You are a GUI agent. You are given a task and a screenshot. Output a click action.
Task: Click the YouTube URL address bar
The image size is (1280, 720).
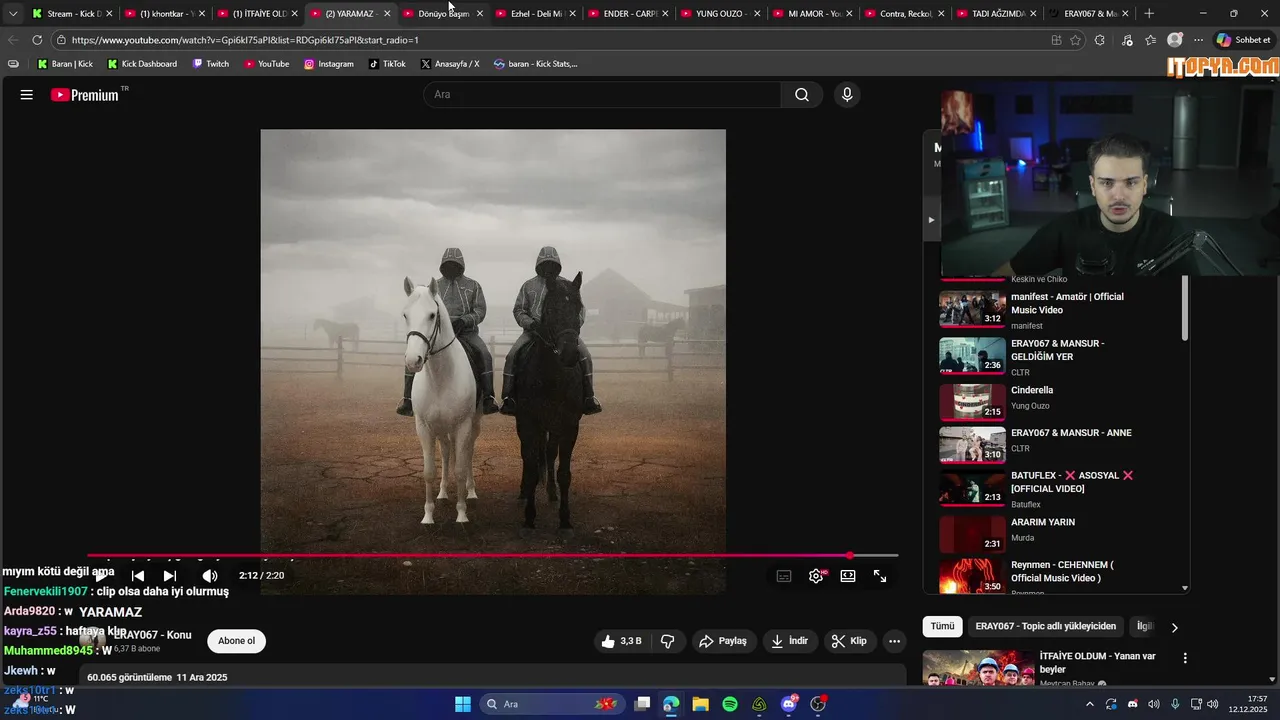point(550,40)
